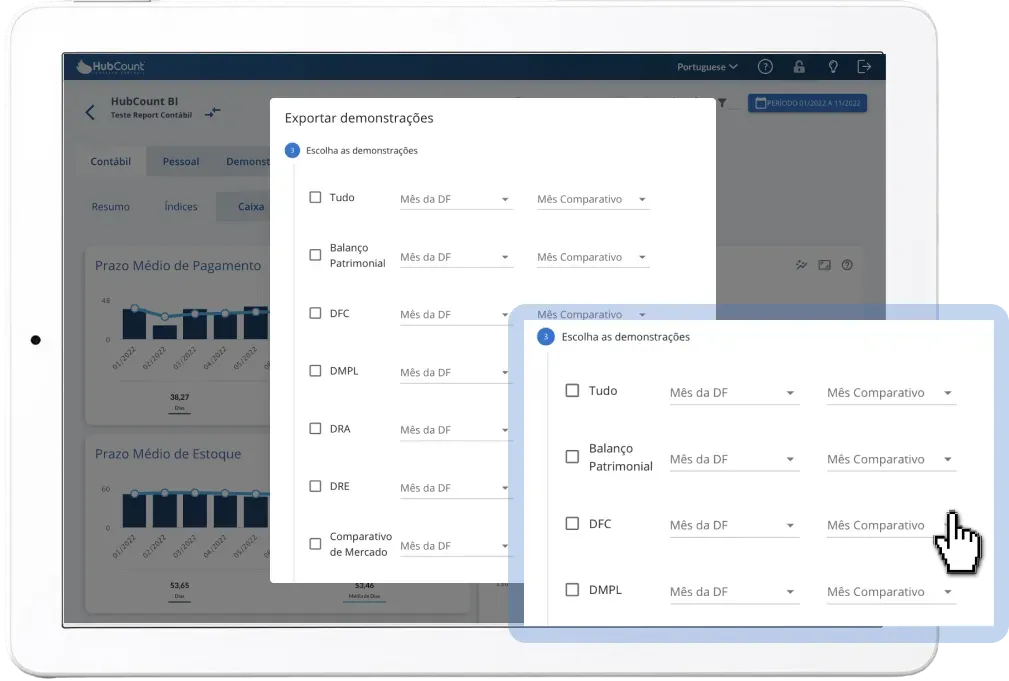Open Tudo's Mês Comparativo dropdown in the inset
Viewport: 1009px width, 681px height.
tap(891, 393)
